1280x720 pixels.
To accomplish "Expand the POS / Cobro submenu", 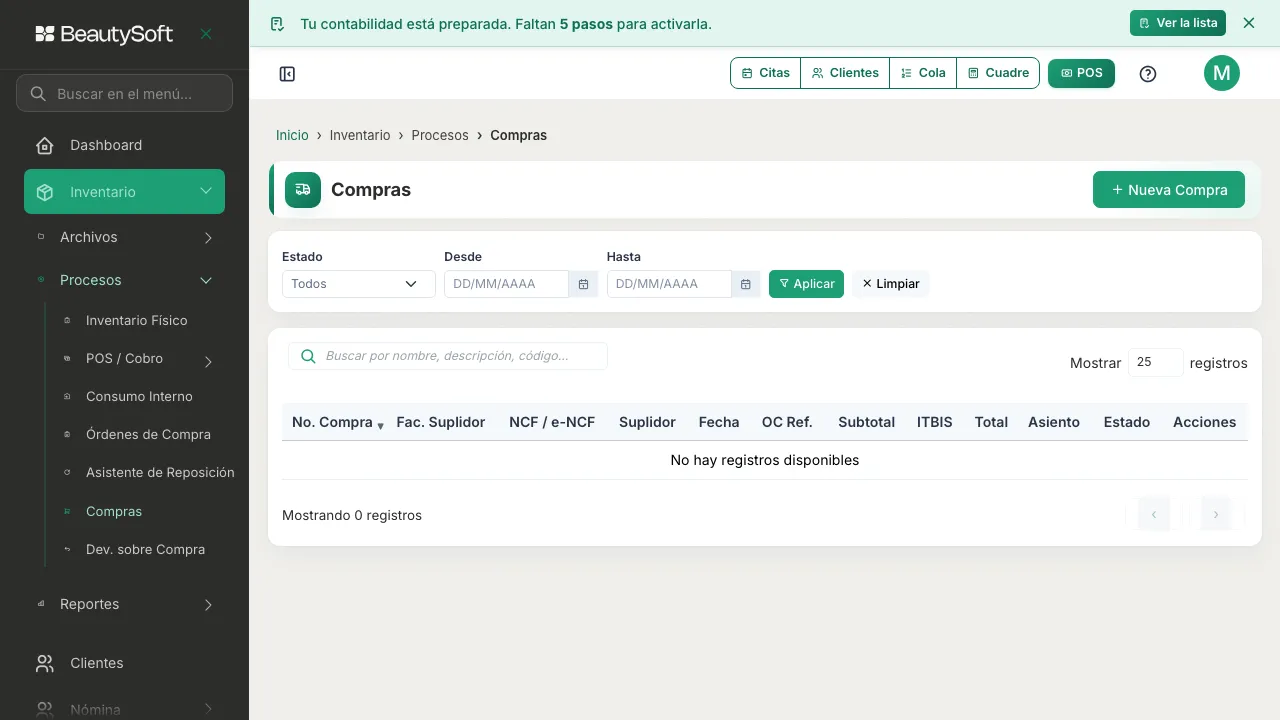I will tap(208, 362).
